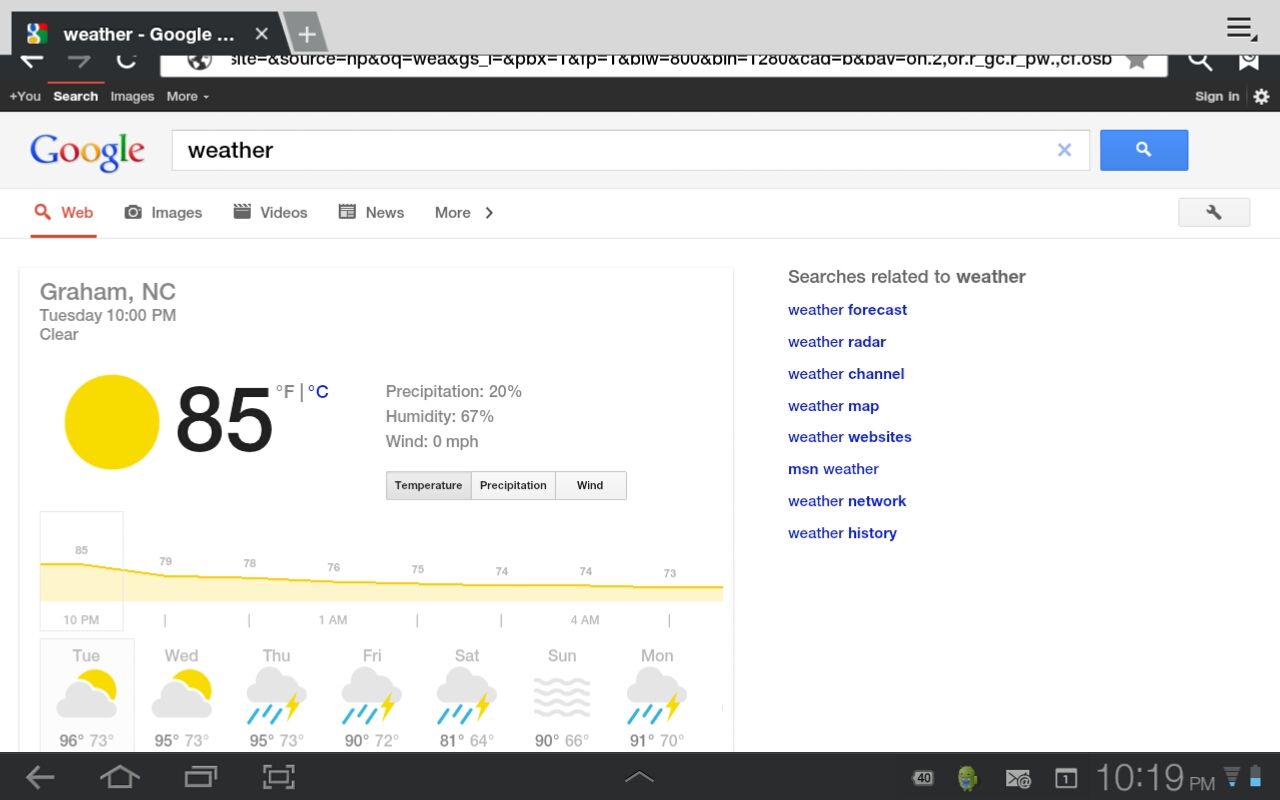
Task: Show the Precipitation graph
Action: 513,485
